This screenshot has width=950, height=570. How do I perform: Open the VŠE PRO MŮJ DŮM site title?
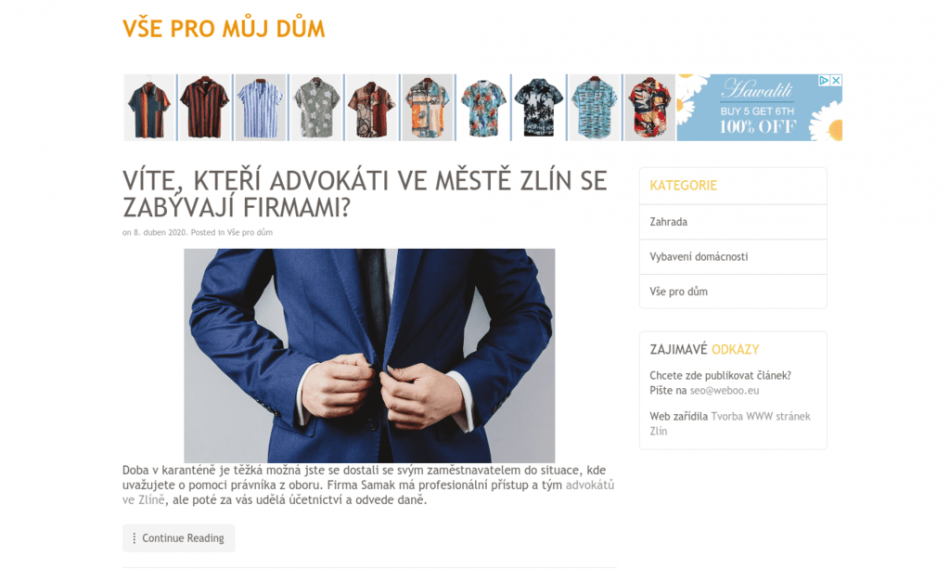tap(224, 29)
